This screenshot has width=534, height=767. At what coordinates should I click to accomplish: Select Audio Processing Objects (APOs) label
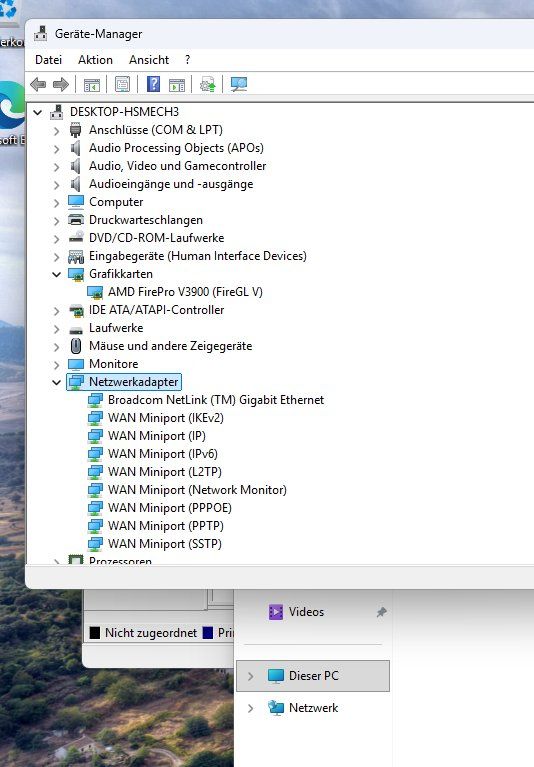coord(176,148)
